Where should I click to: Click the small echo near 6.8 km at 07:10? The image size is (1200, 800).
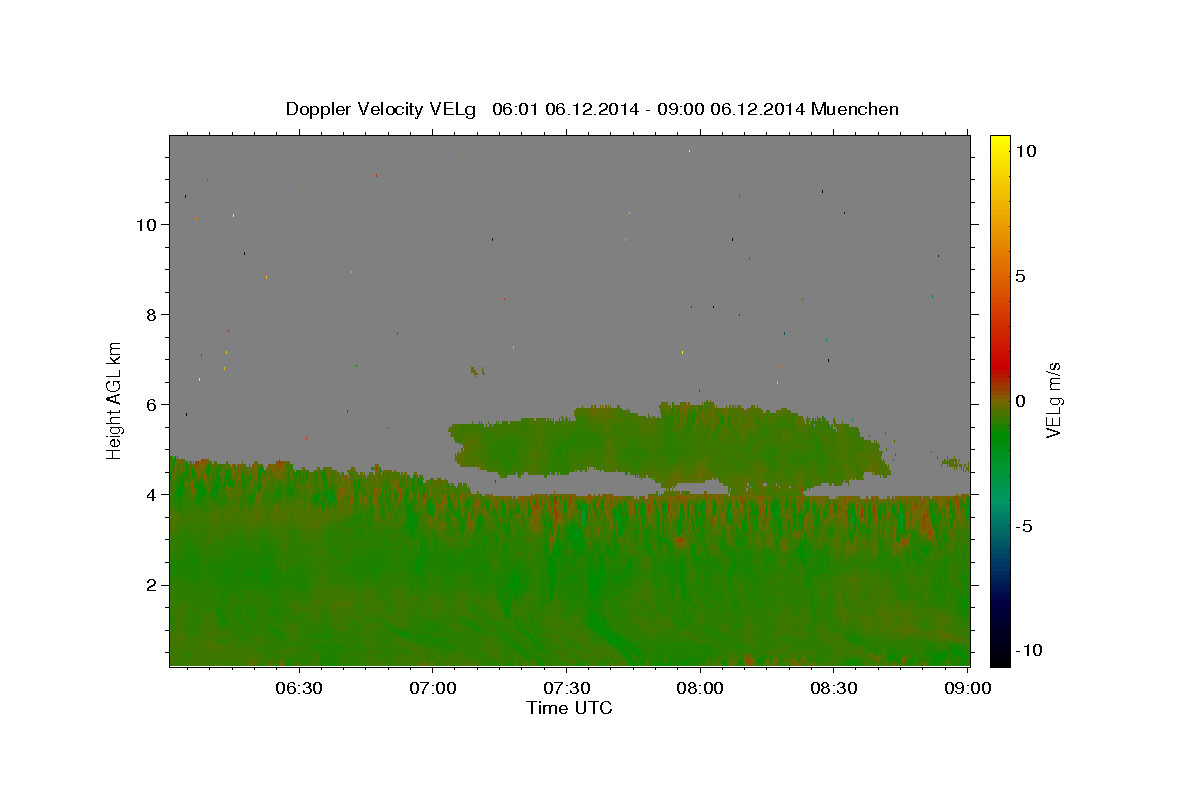pos(477,371)
